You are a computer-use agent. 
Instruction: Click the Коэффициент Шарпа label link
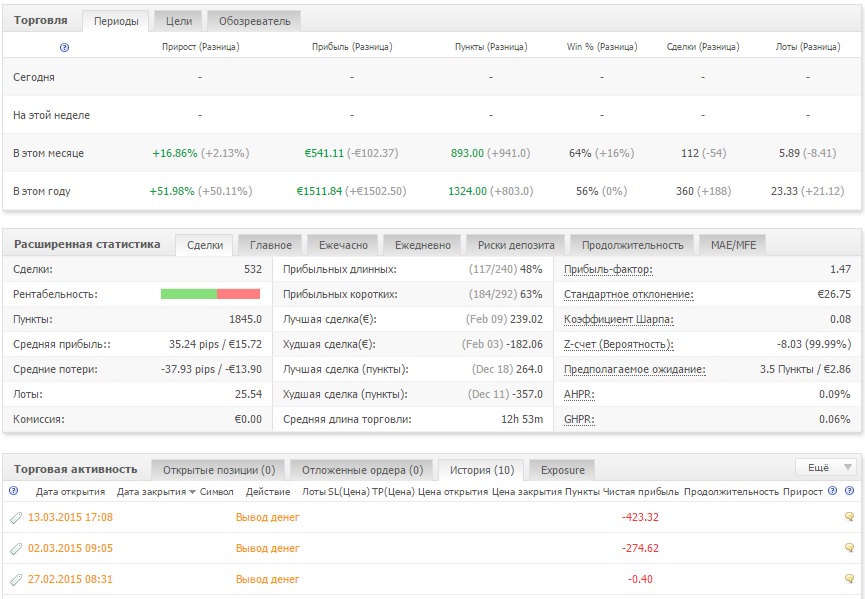point(618,320)
